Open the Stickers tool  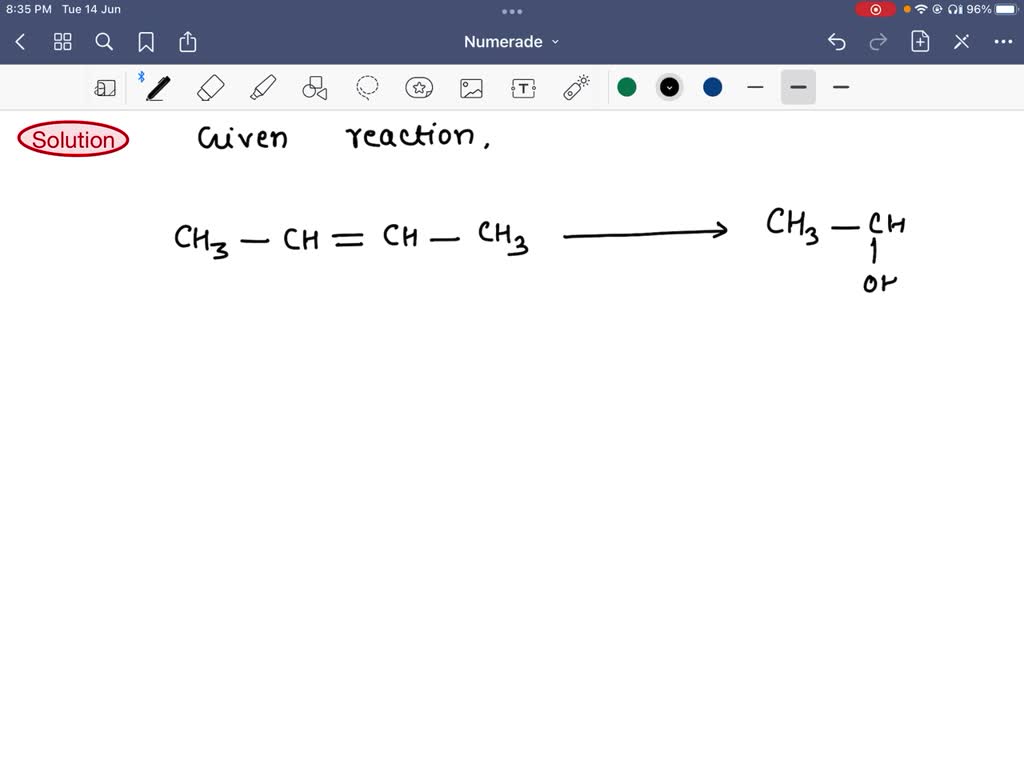tap(419, 87)
